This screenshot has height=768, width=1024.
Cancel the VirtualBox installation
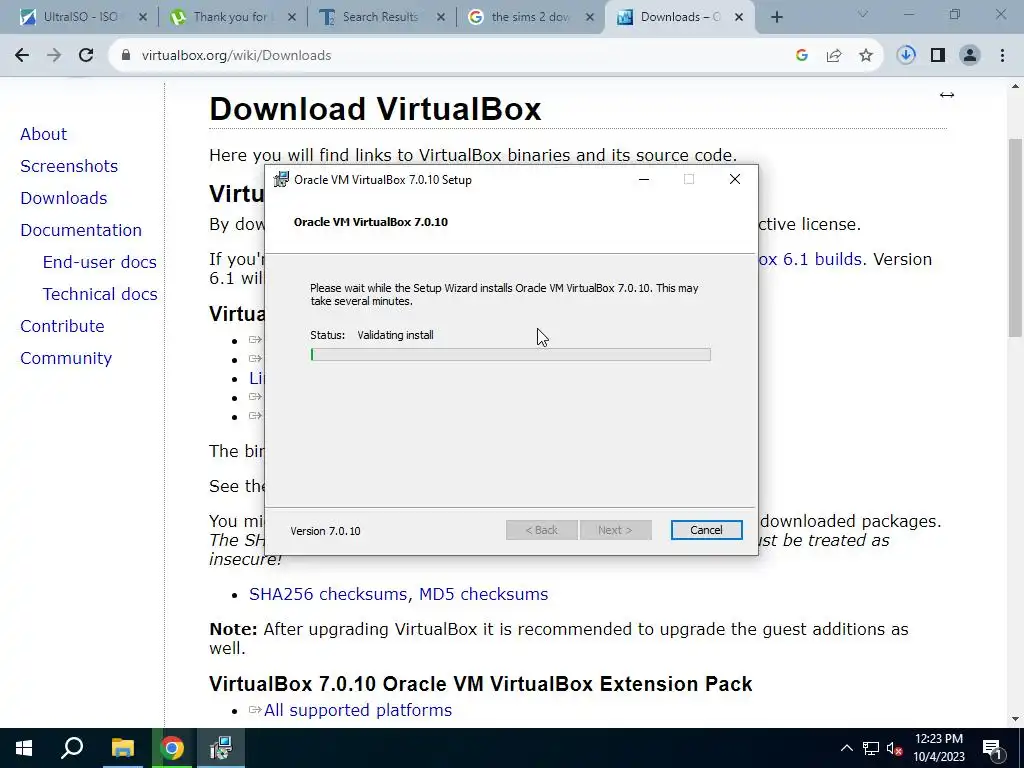coord(707,530)
